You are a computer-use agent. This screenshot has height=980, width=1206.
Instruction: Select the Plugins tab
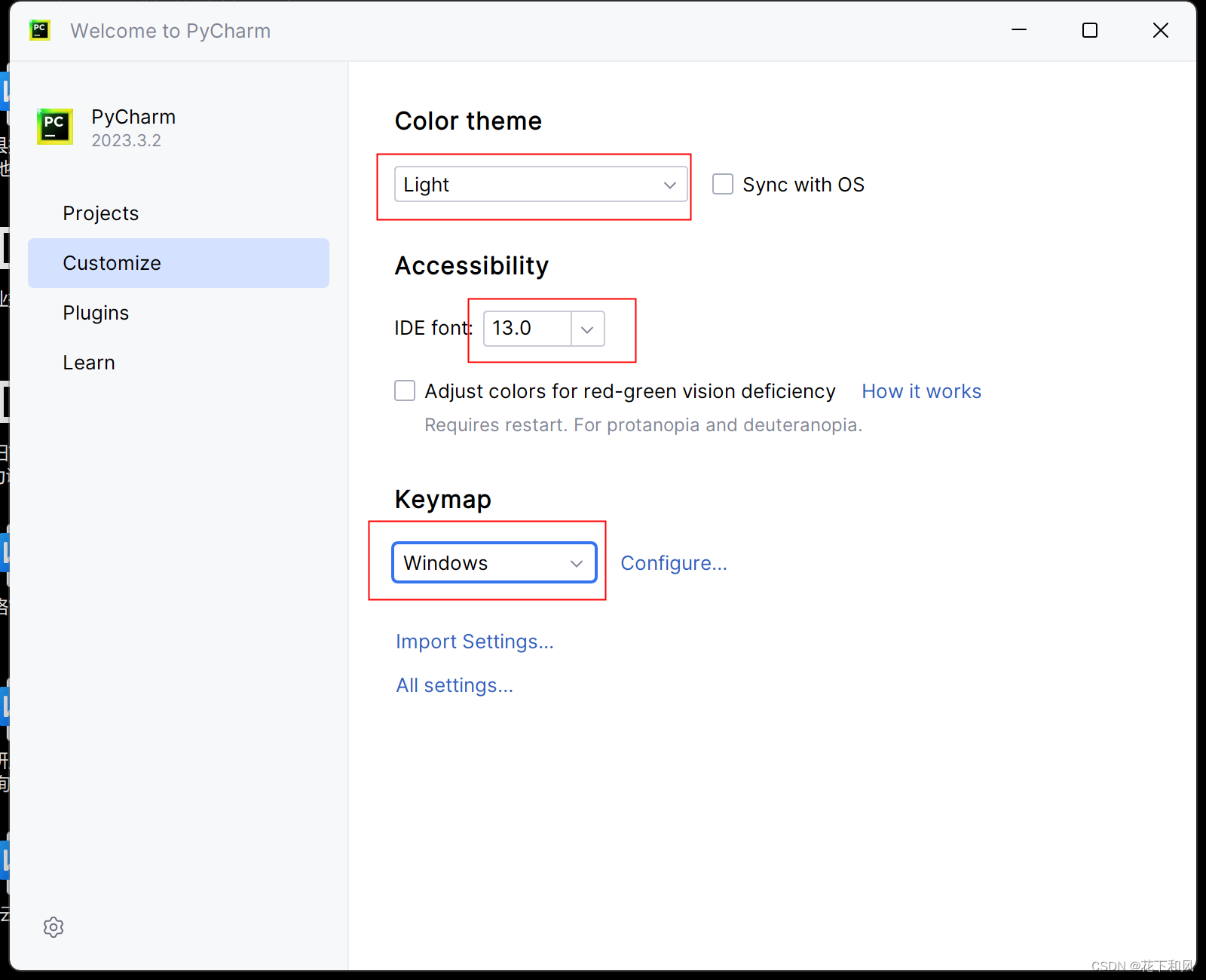[96, 313]
